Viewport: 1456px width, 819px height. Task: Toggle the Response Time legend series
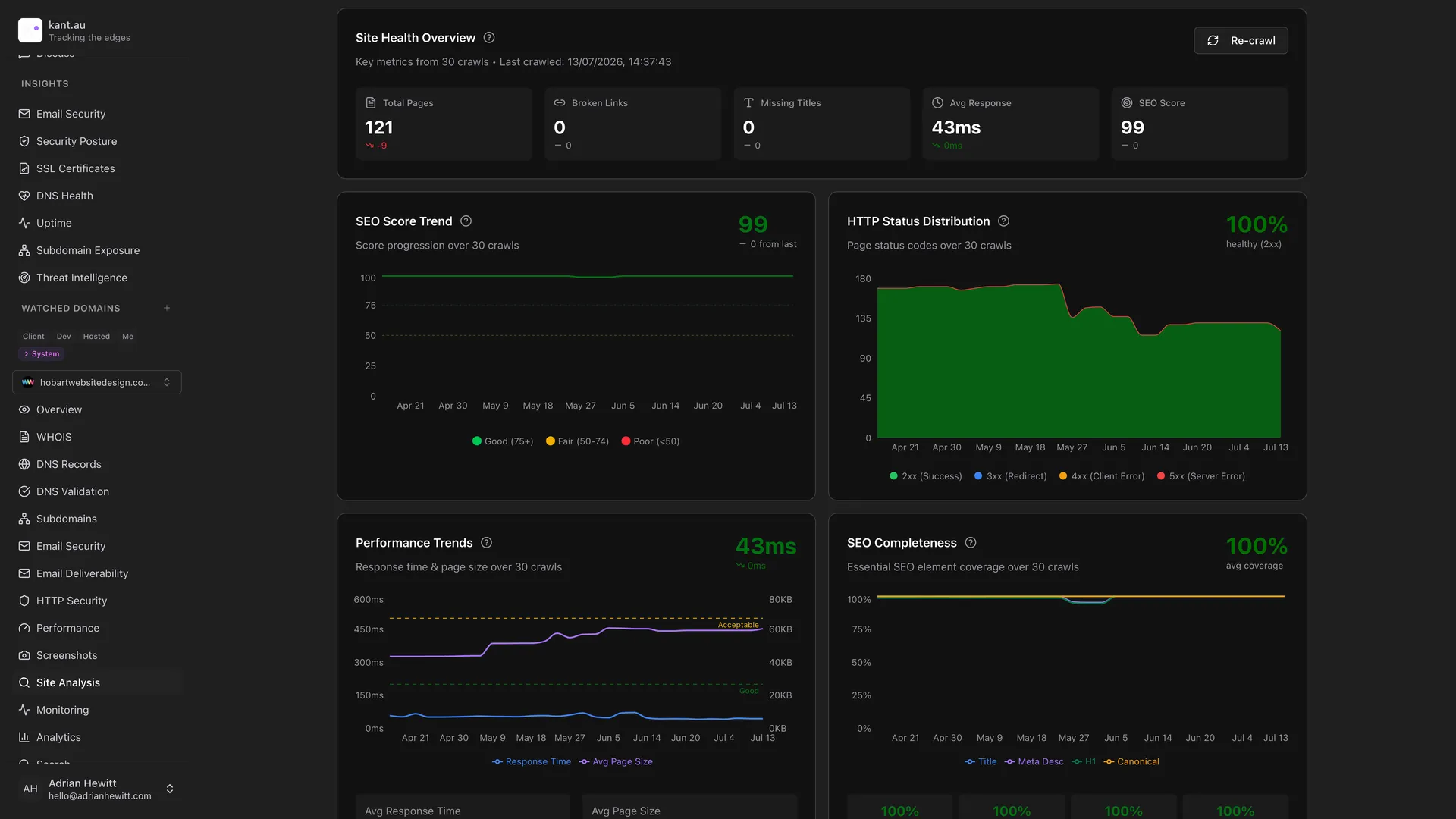click(x=532, y=761)
